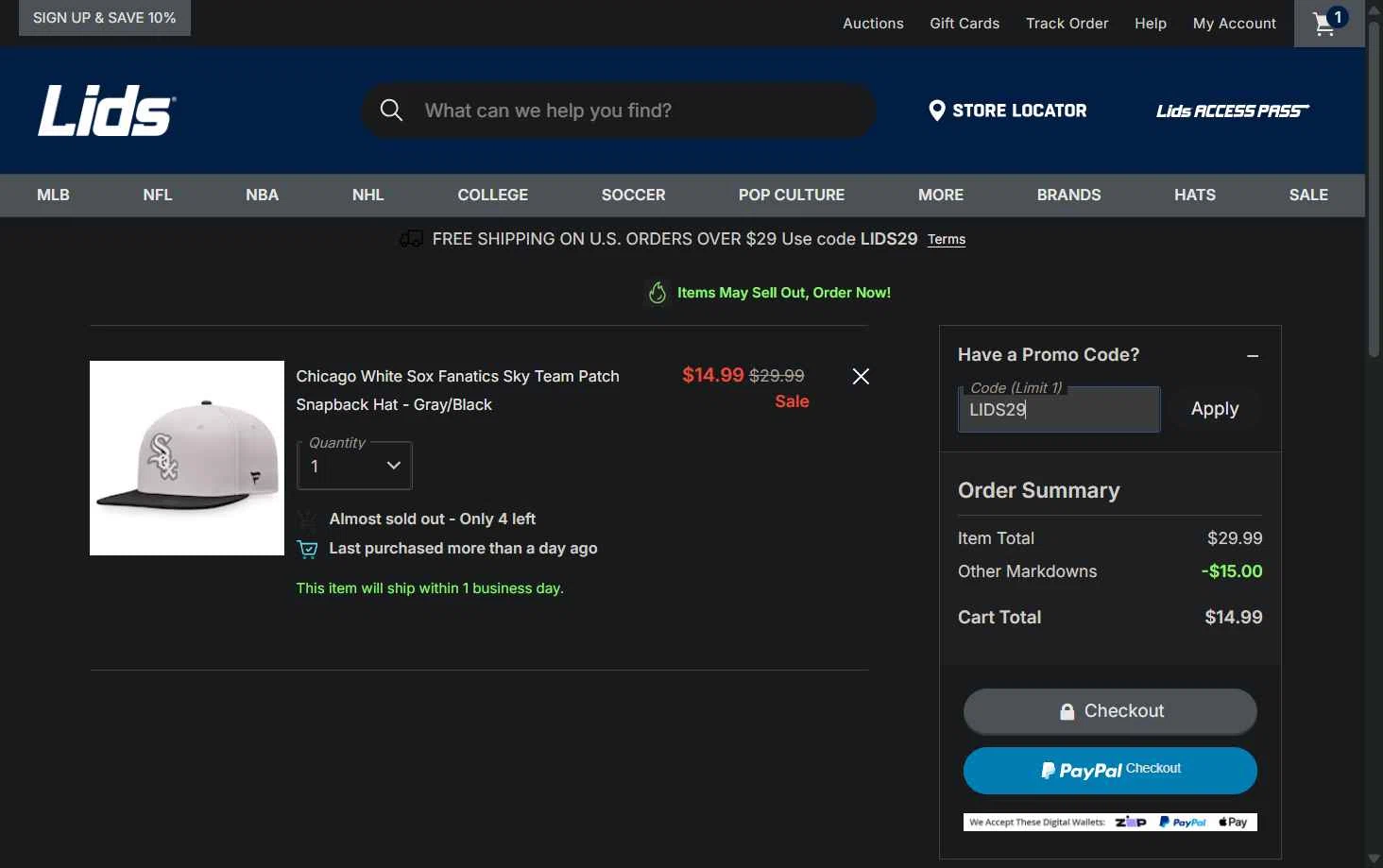Click the Checkout button
1383x868 pixels.
[x=1110, y=711]
